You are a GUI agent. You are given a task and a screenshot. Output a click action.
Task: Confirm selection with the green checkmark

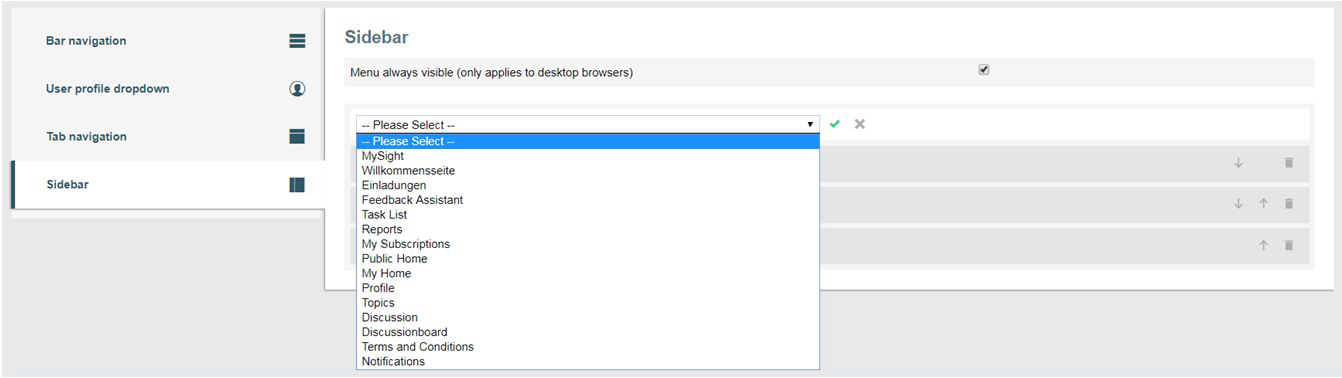click(835, 124)
